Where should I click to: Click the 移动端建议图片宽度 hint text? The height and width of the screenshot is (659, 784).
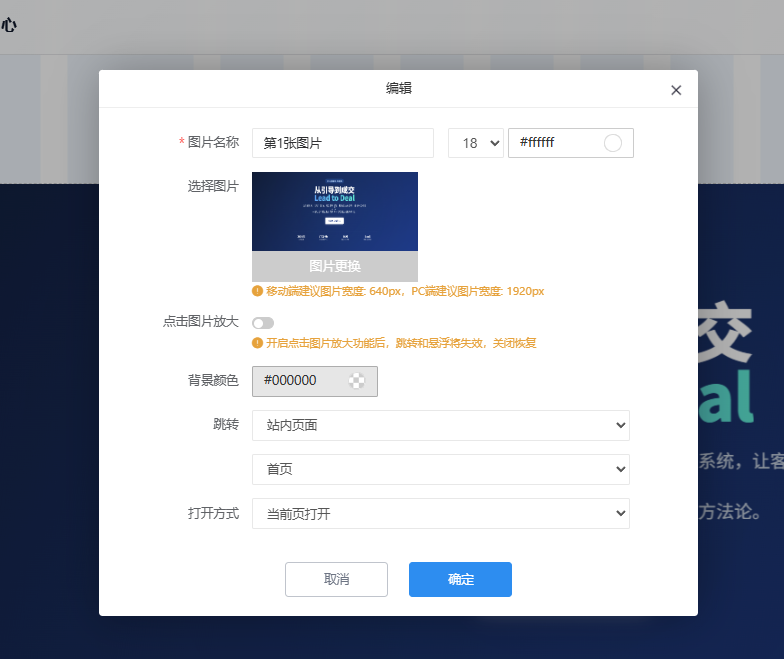tap(405, 291)
